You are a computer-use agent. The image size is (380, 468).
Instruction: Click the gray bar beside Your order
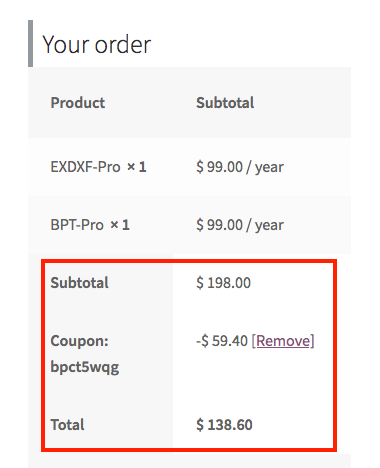(x=30, y=43)
